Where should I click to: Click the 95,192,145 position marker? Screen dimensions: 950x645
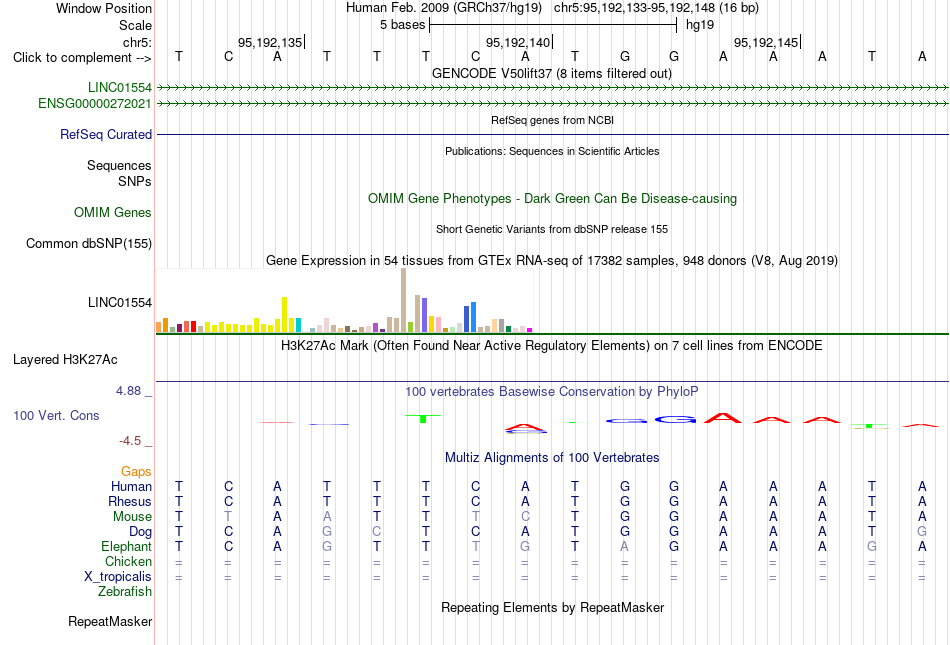coord(766,42)
